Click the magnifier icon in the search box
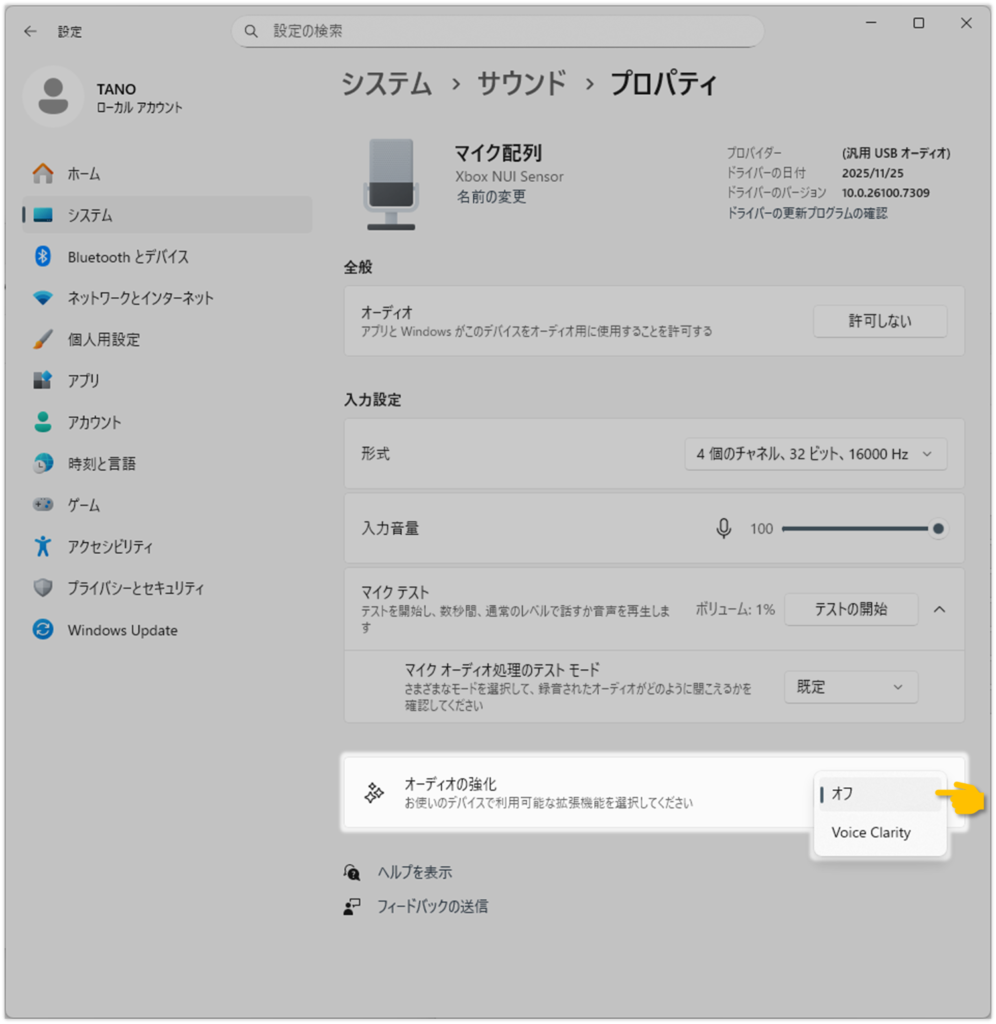 pyautogui.click(x=251, y=31)
